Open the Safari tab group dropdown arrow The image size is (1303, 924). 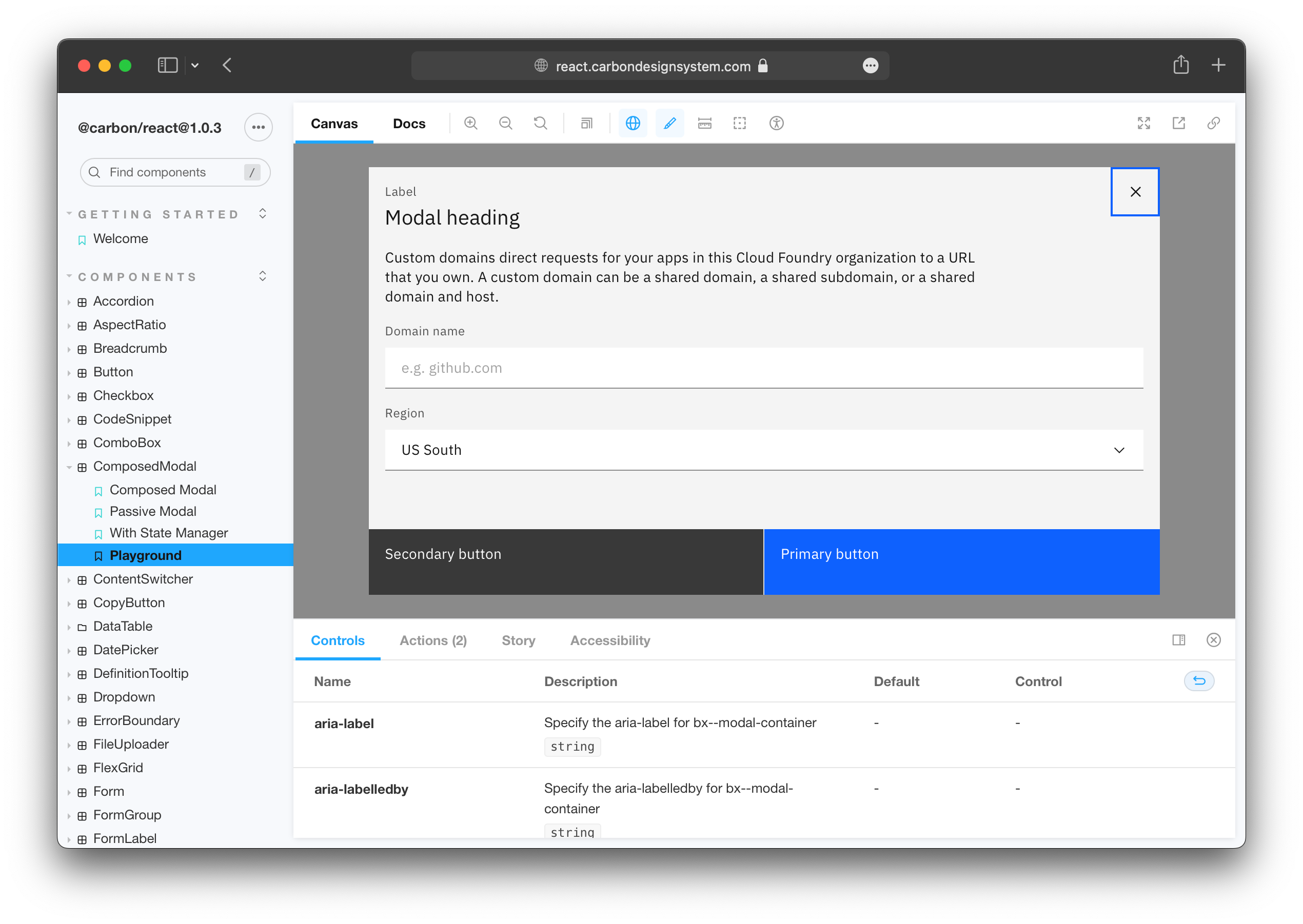(195, 66)
